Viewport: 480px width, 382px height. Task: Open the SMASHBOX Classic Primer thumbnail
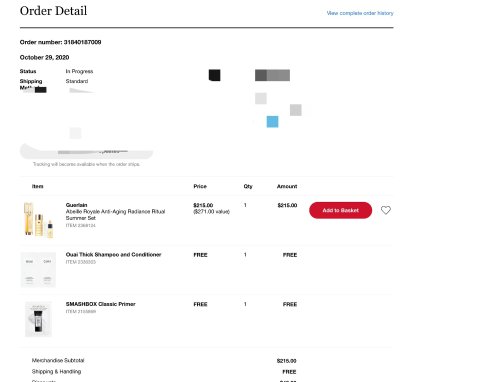click(38, 319)
